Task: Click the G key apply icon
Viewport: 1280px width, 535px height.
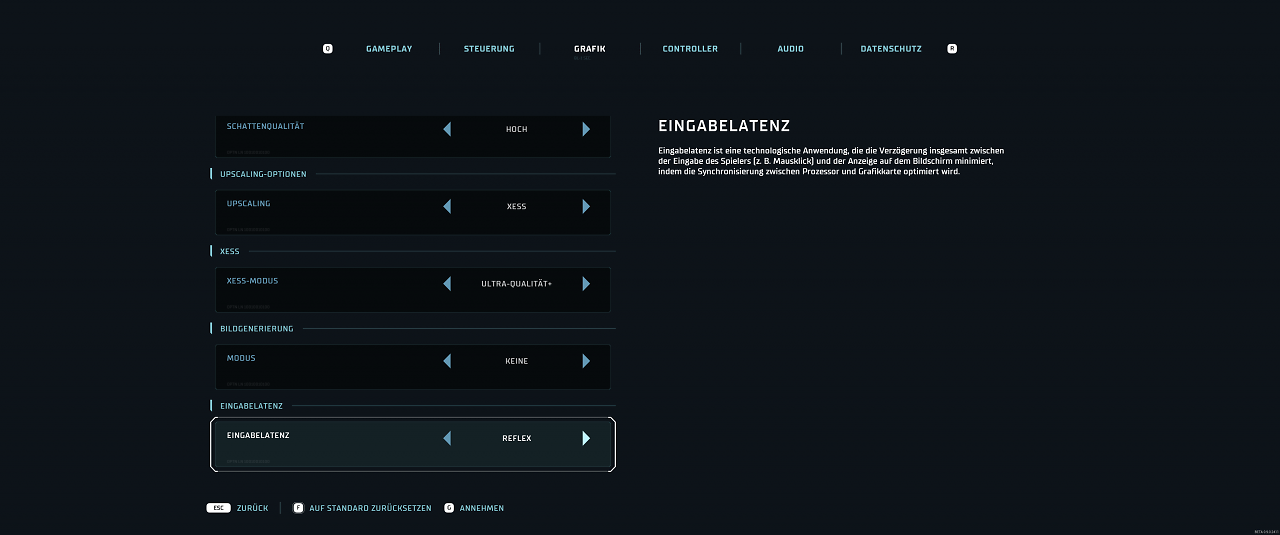Action: pyautogui.click(x=449, y=508)
